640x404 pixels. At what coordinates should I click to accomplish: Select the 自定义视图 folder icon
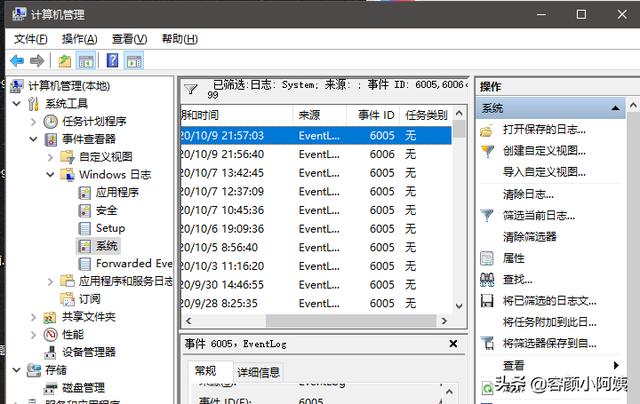(67, 157)
